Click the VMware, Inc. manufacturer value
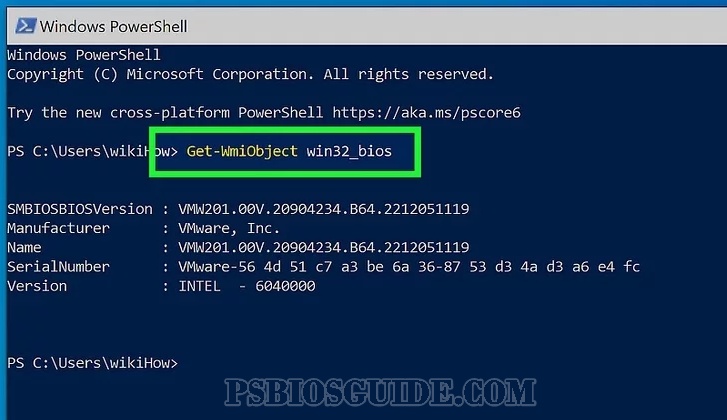Screen dimensions: 727x420 pos(229,228)
